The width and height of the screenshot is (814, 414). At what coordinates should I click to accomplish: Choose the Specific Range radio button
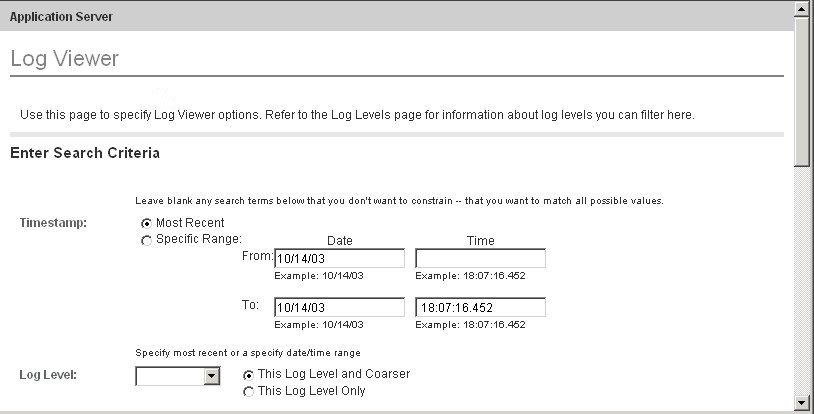(x=147, y=240)
